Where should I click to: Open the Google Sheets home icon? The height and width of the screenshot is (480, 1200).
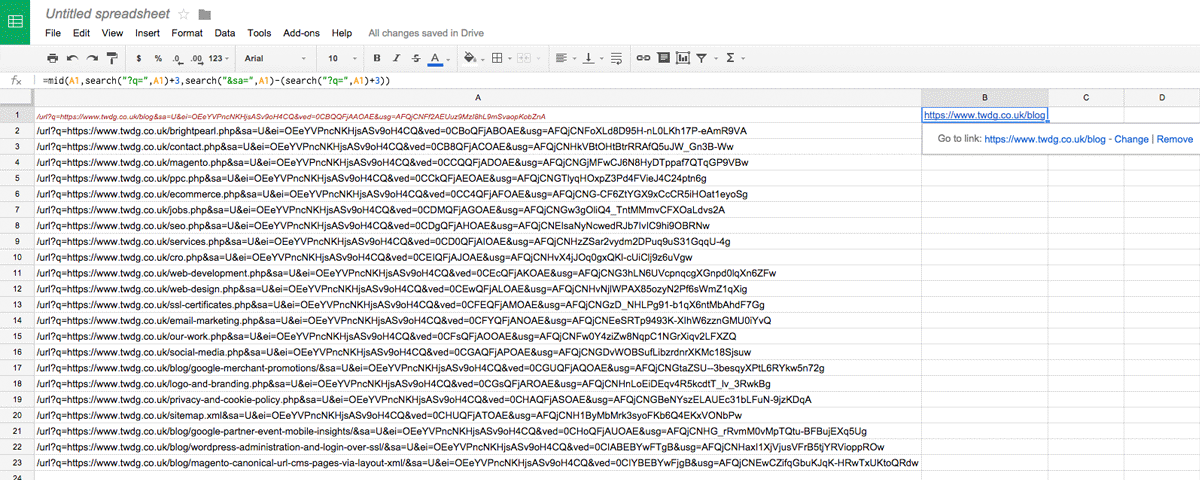[17, 22]
